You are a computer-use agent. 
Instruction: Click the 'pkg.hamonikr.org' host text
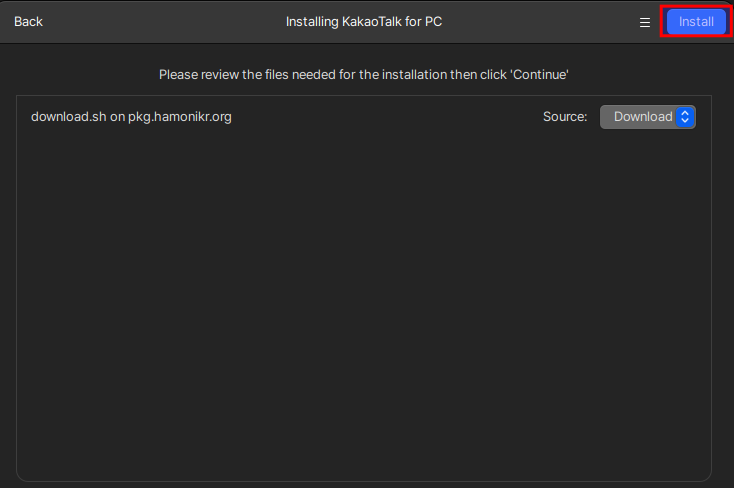pos(180,117)
